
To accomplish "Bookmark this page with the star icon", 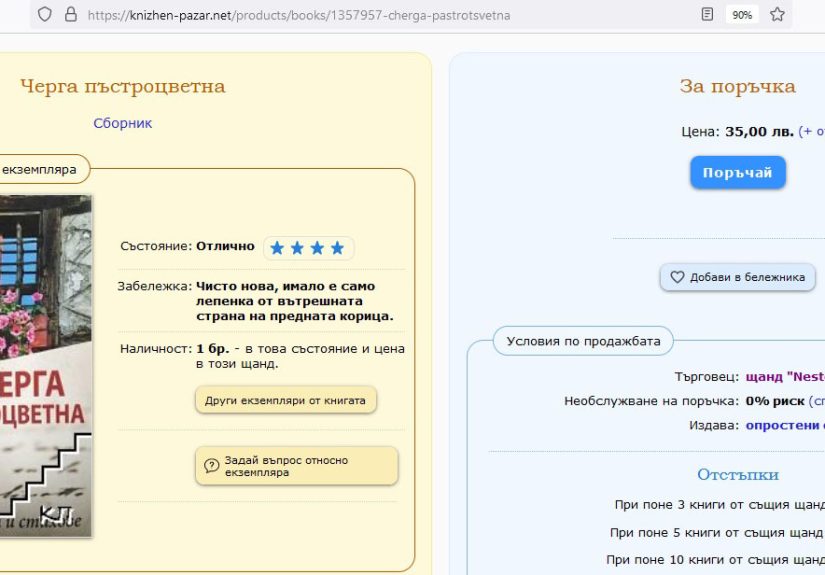I will [777, 15].
